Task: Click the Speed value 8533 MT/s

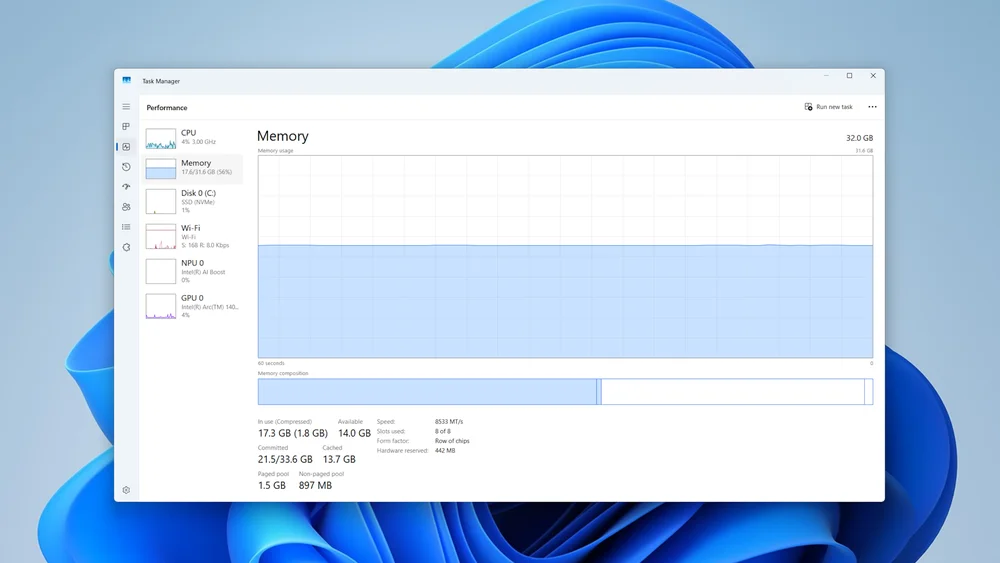Action: [x=449, y=421]
